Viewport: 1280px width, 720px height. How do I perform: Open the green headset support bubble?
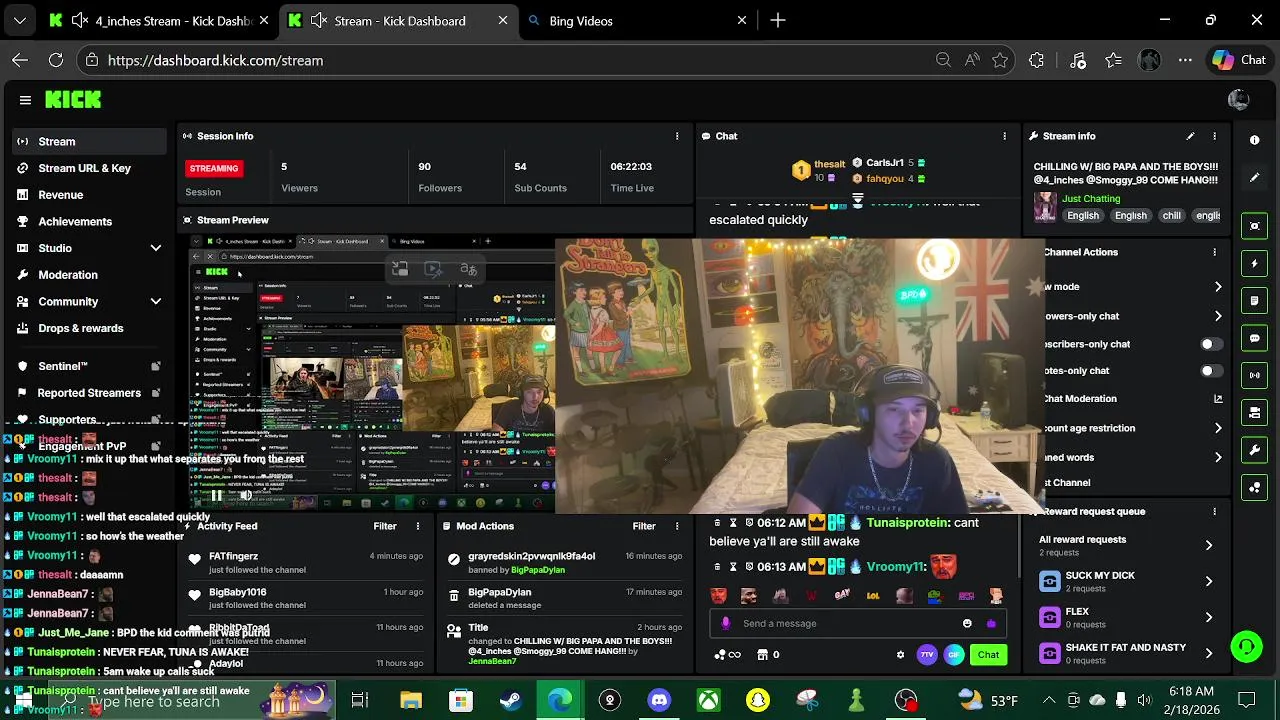pos(1246,646)
